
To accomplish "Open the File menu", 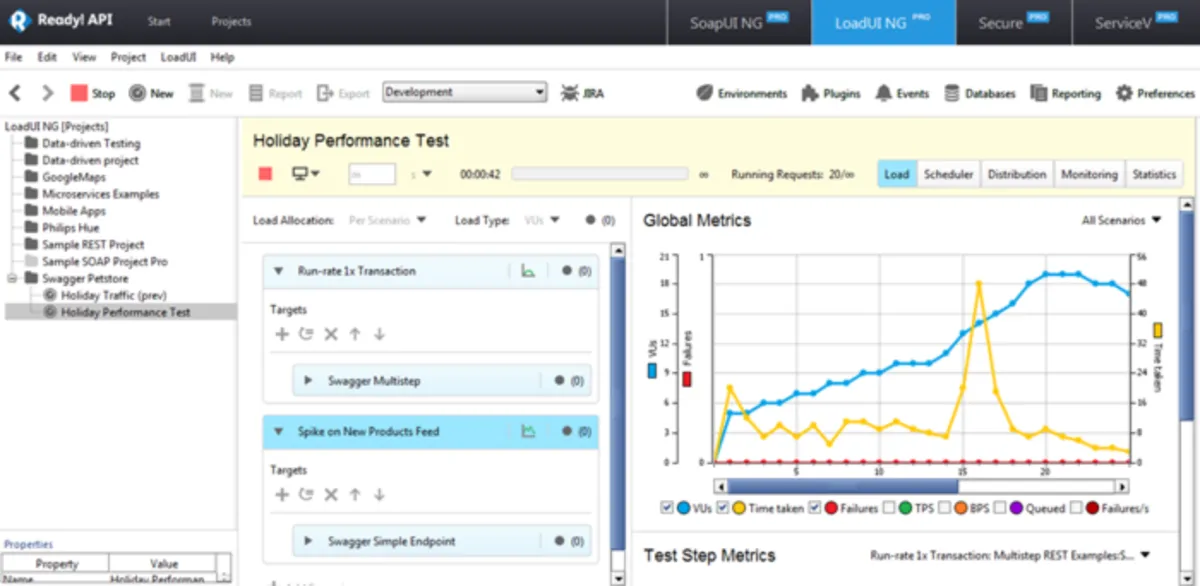I will coord(13,57).
